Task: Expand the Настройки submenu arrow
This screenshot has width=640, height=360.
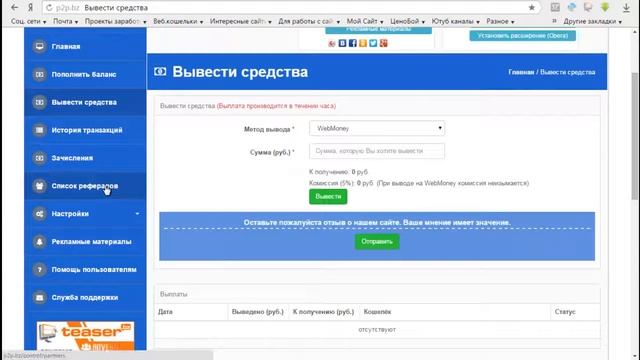Action: coord(137,213)
